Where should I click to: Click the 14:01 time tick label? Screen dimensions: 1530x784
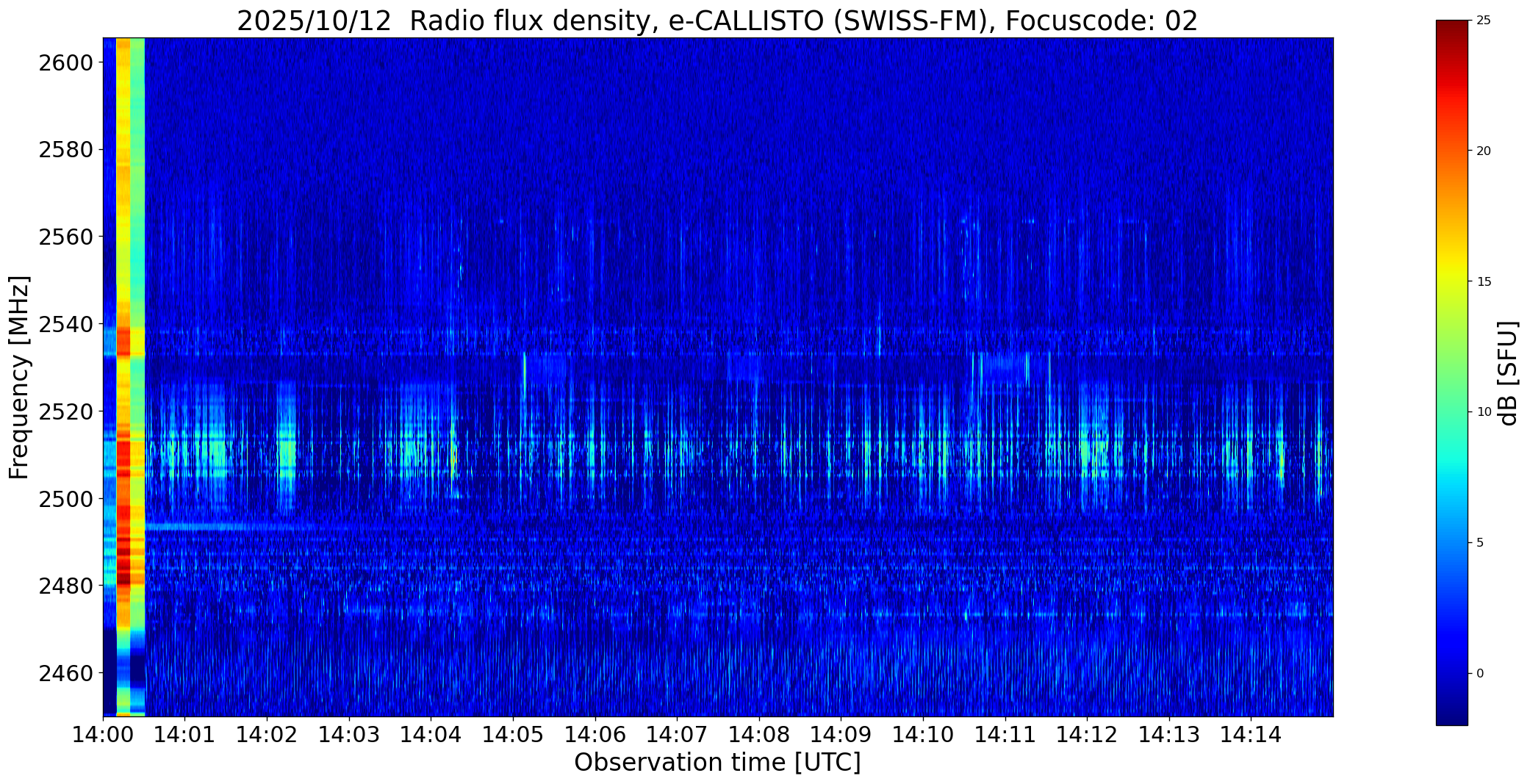click(x=184, y=734)
